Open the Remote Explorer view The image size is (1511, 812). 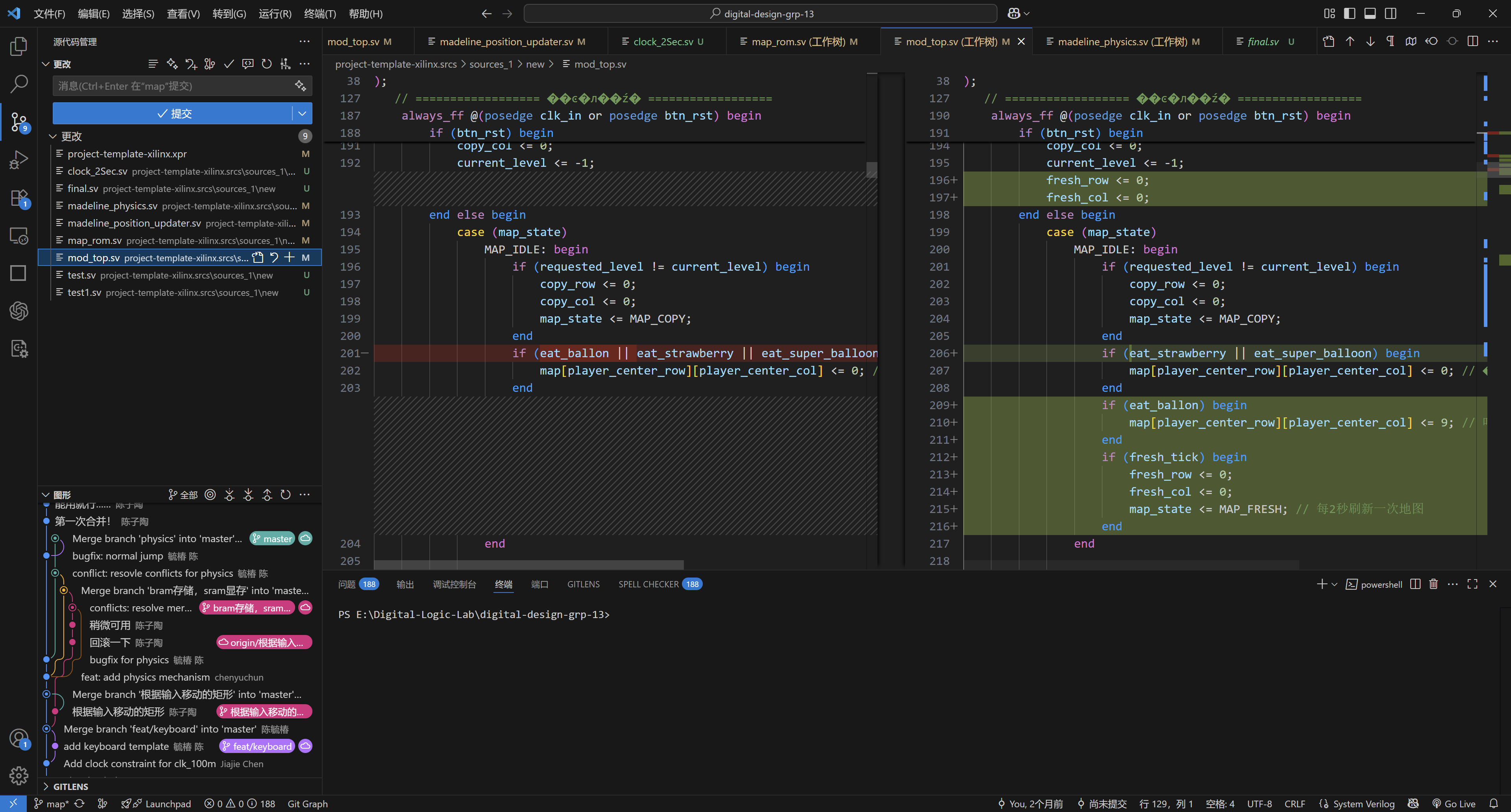point(19,236)
